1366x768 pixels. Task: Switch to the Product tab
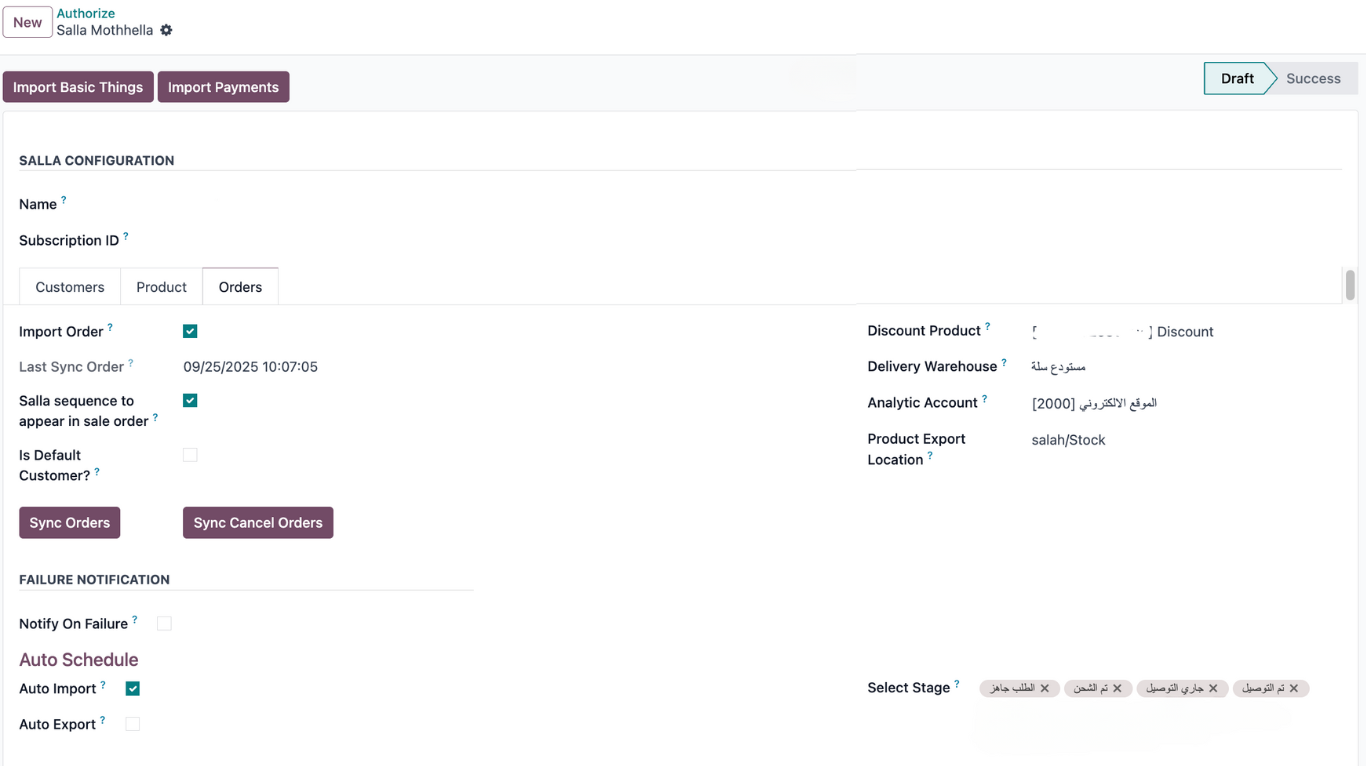161,287
